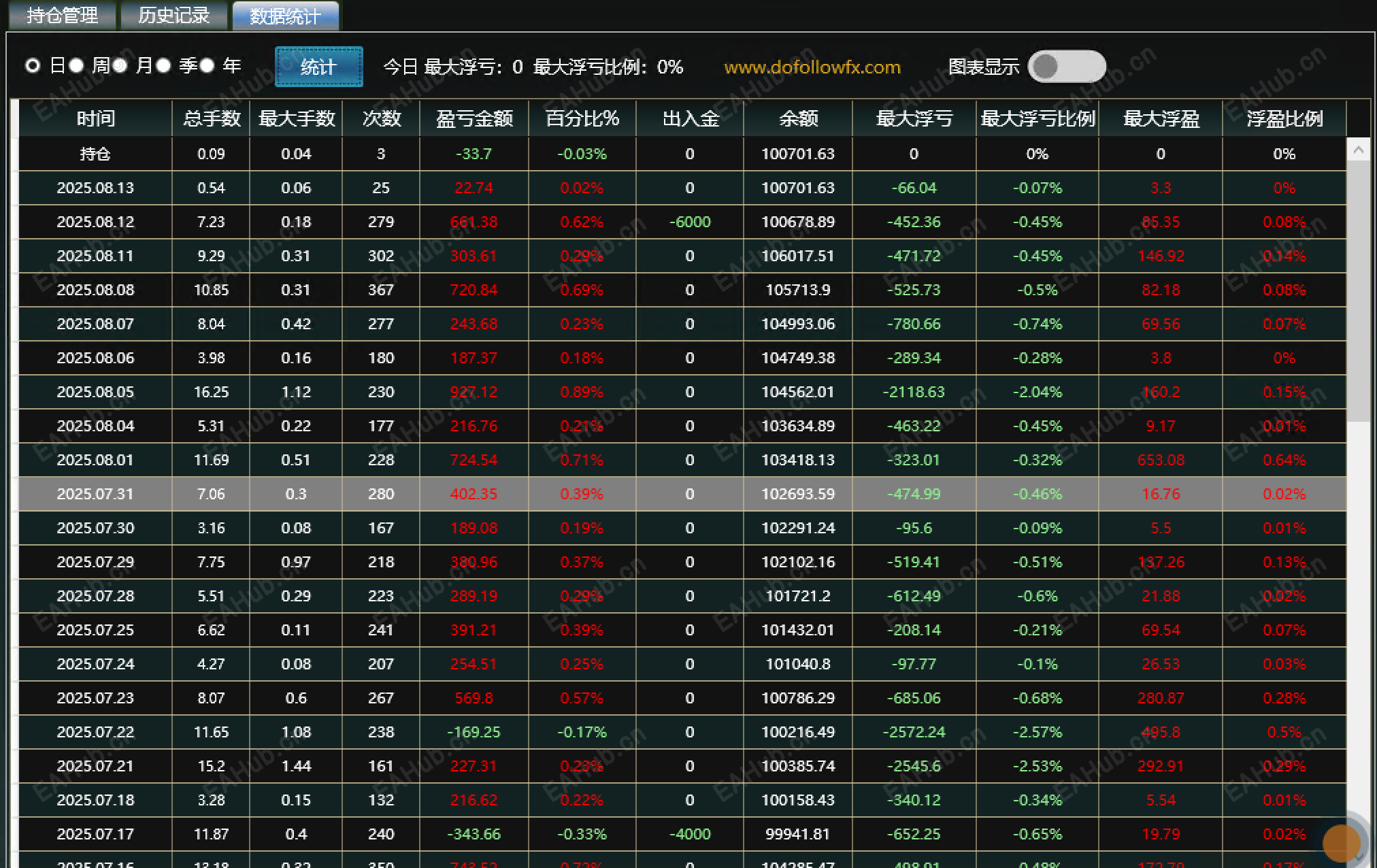Screen dimensions: 1377x868
Task: Click the scrollbar up arrow
Action: coord(1358,150)
